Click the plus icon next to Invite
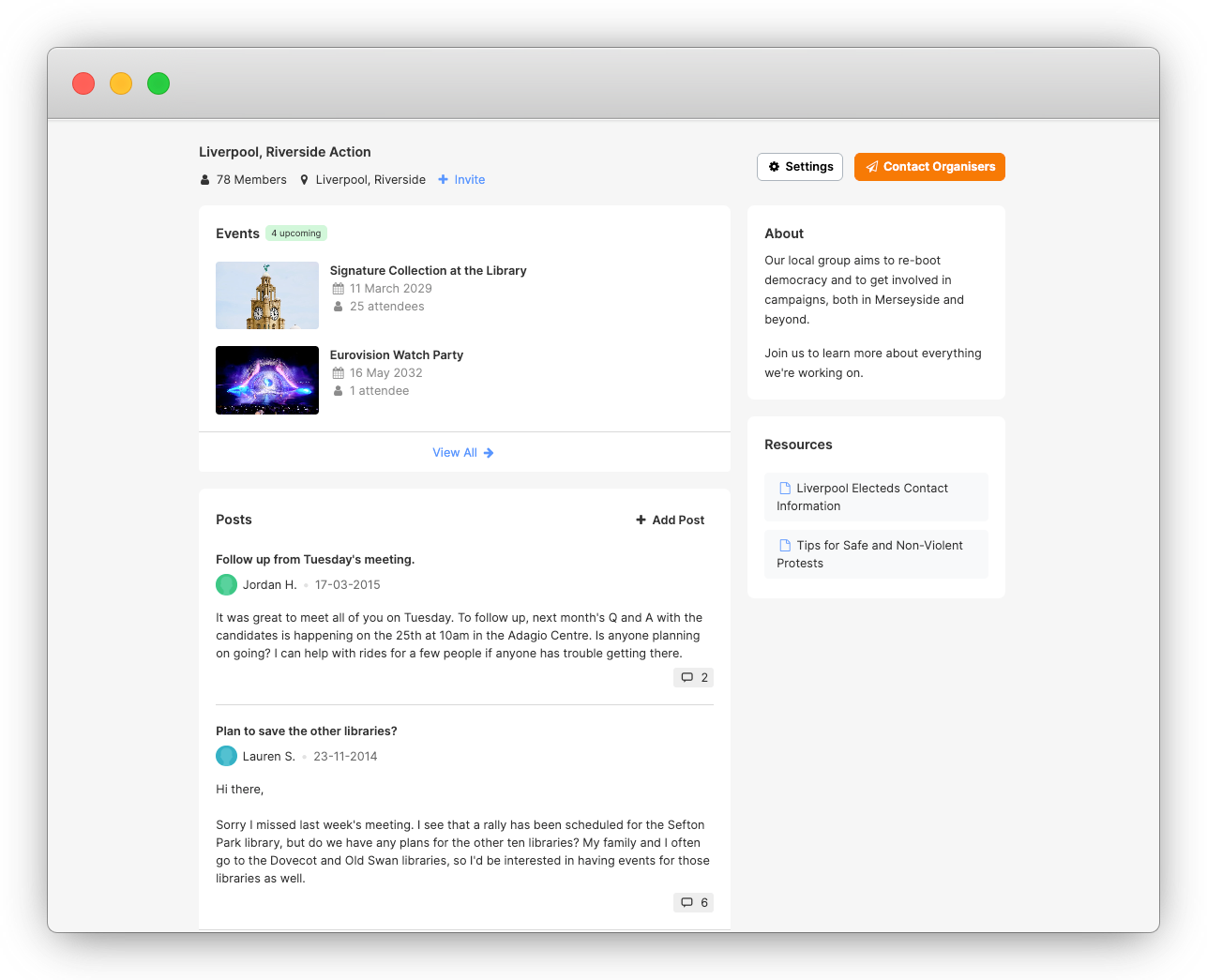1207x980 pixels. pos(444,180)
